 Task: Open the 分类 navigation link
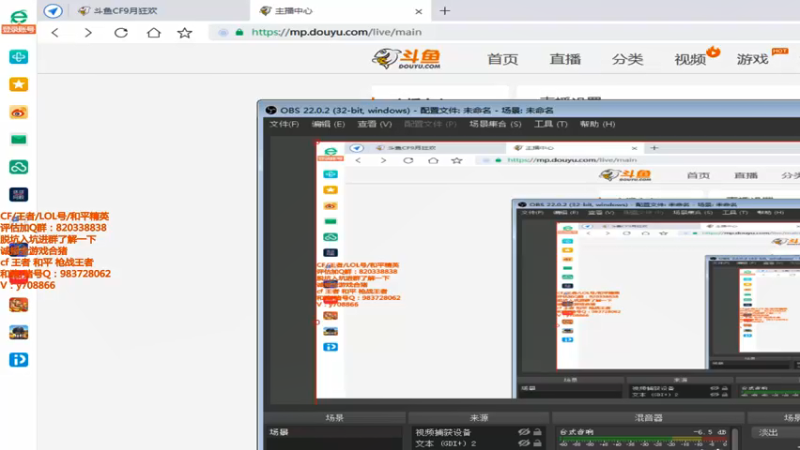(x=627, y=59)
